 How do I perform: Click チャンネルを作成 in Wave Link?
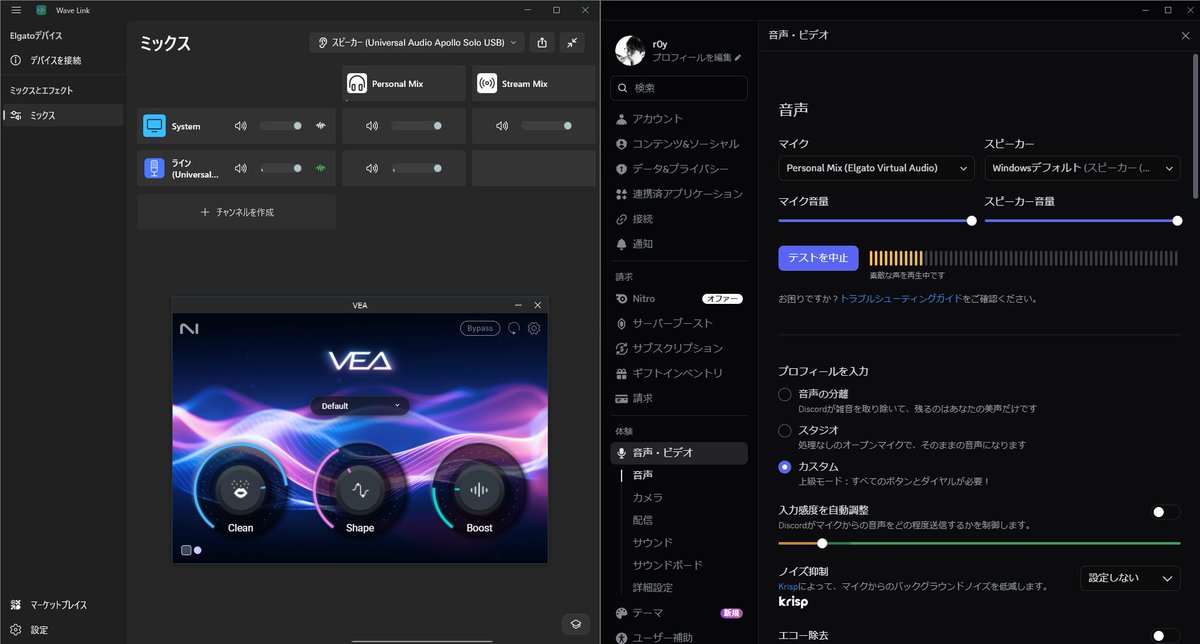(236, 212)
